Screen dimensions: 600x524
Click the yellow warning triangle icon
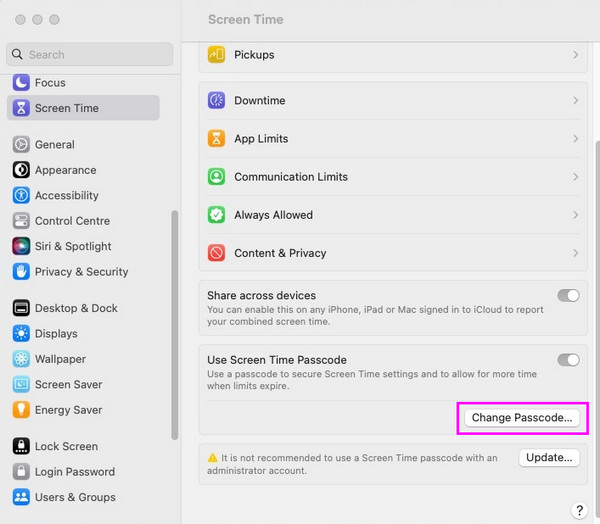click(x=212, y=458)
